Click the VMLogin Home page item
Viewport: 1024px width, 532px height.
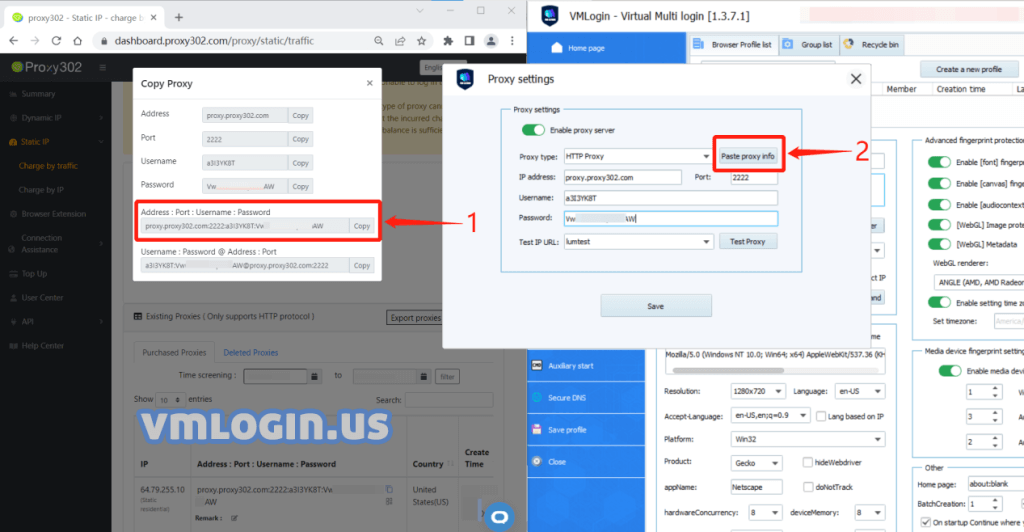point(606,48)
